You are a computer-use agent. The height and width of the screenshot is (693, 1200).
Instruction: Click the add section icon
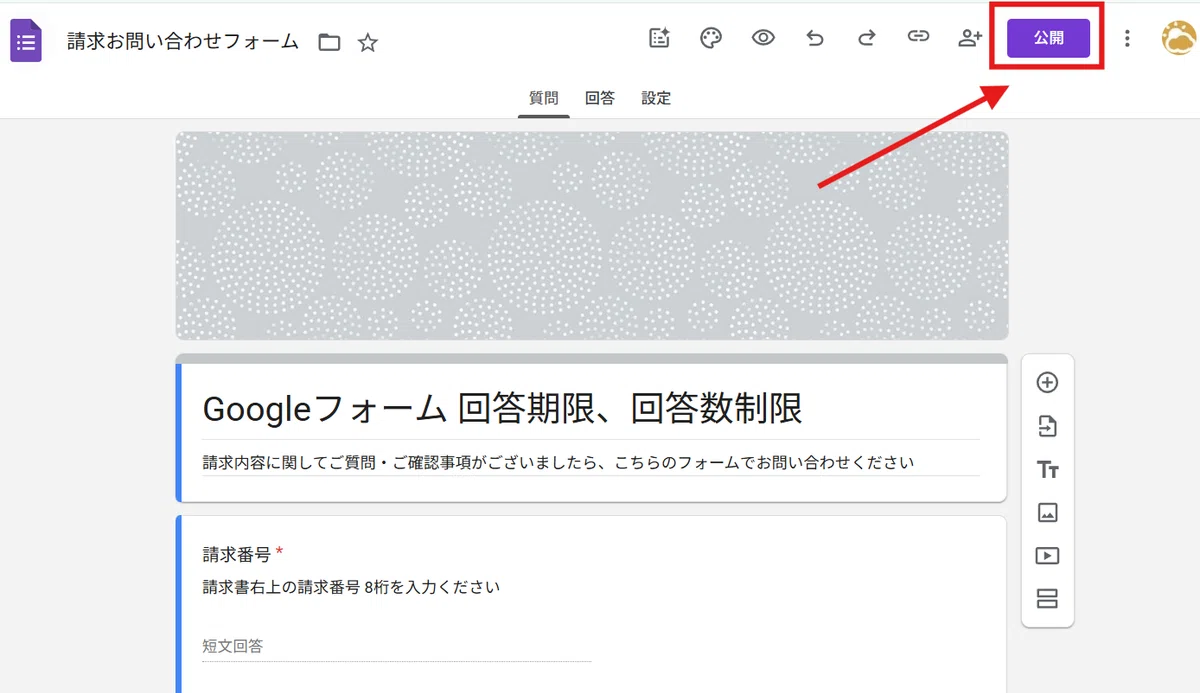click(x=1047, y=599)
